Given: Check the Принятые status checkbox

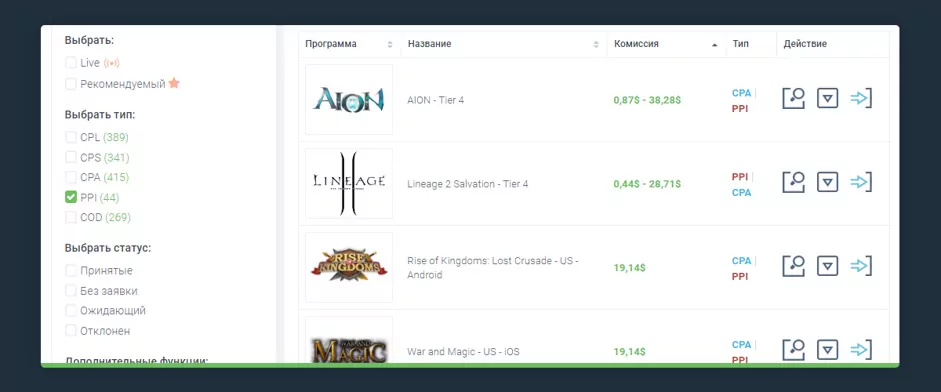Looking at the screenshot, I should (71, 271).
